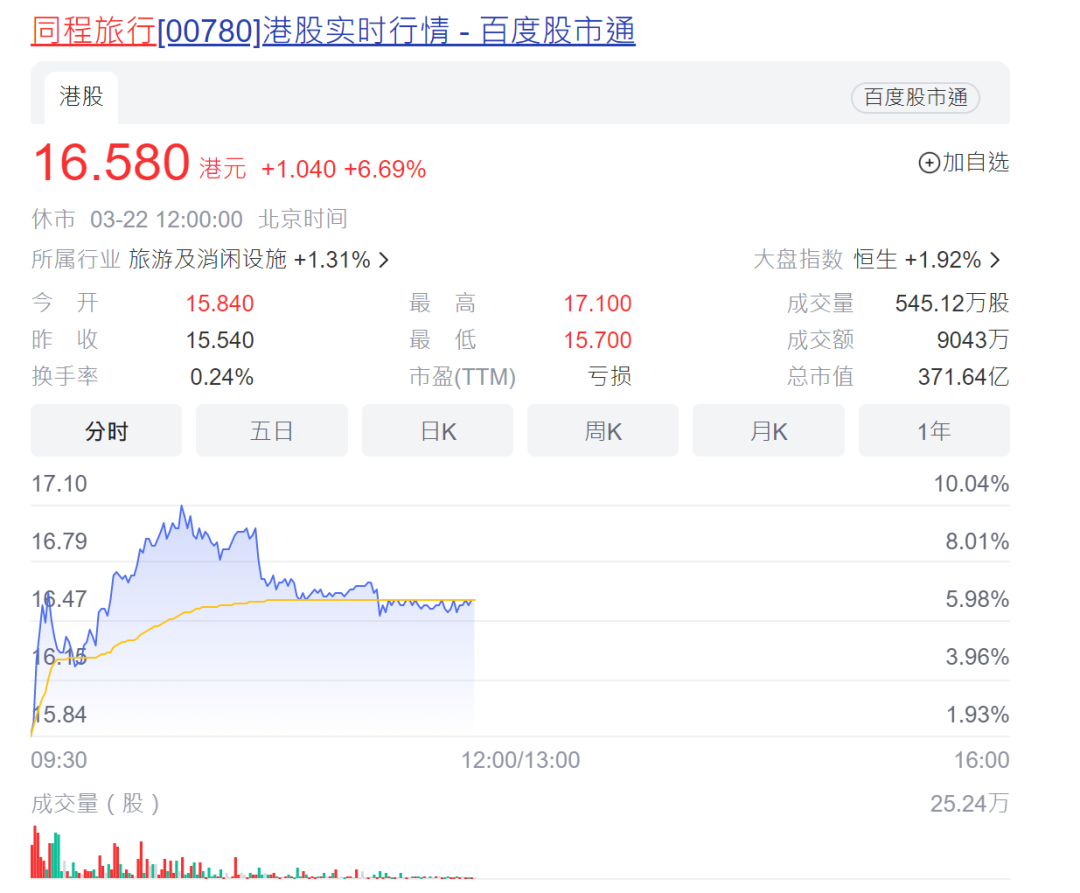Click the volume bars at market open
The height and width of the screenshot is (893, 1080).
(45, 854)
